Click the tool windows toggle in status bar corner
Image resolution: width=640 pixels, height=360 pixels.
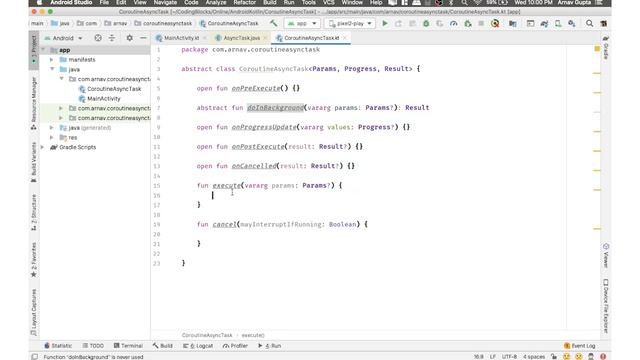tap(35, 357)
